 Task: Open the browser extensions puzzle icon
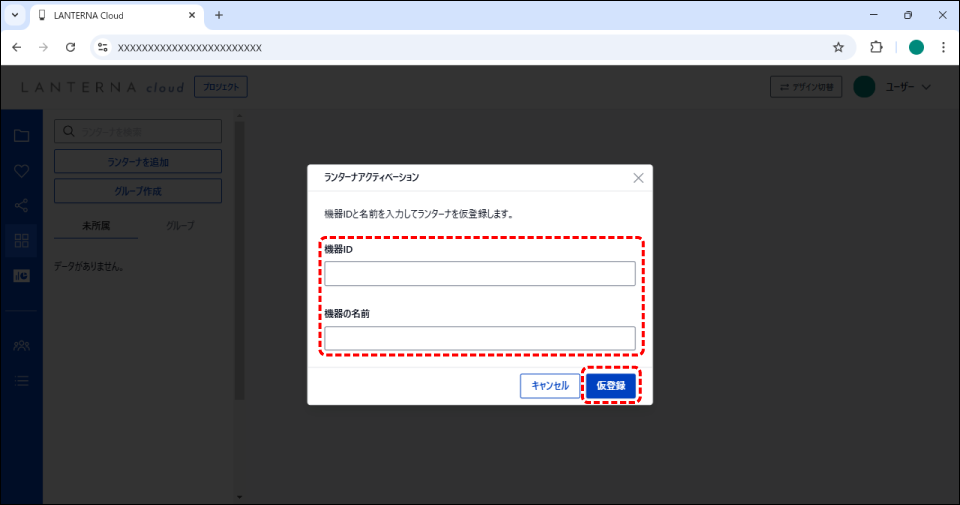pyautogui.click(x=877, y=47)
